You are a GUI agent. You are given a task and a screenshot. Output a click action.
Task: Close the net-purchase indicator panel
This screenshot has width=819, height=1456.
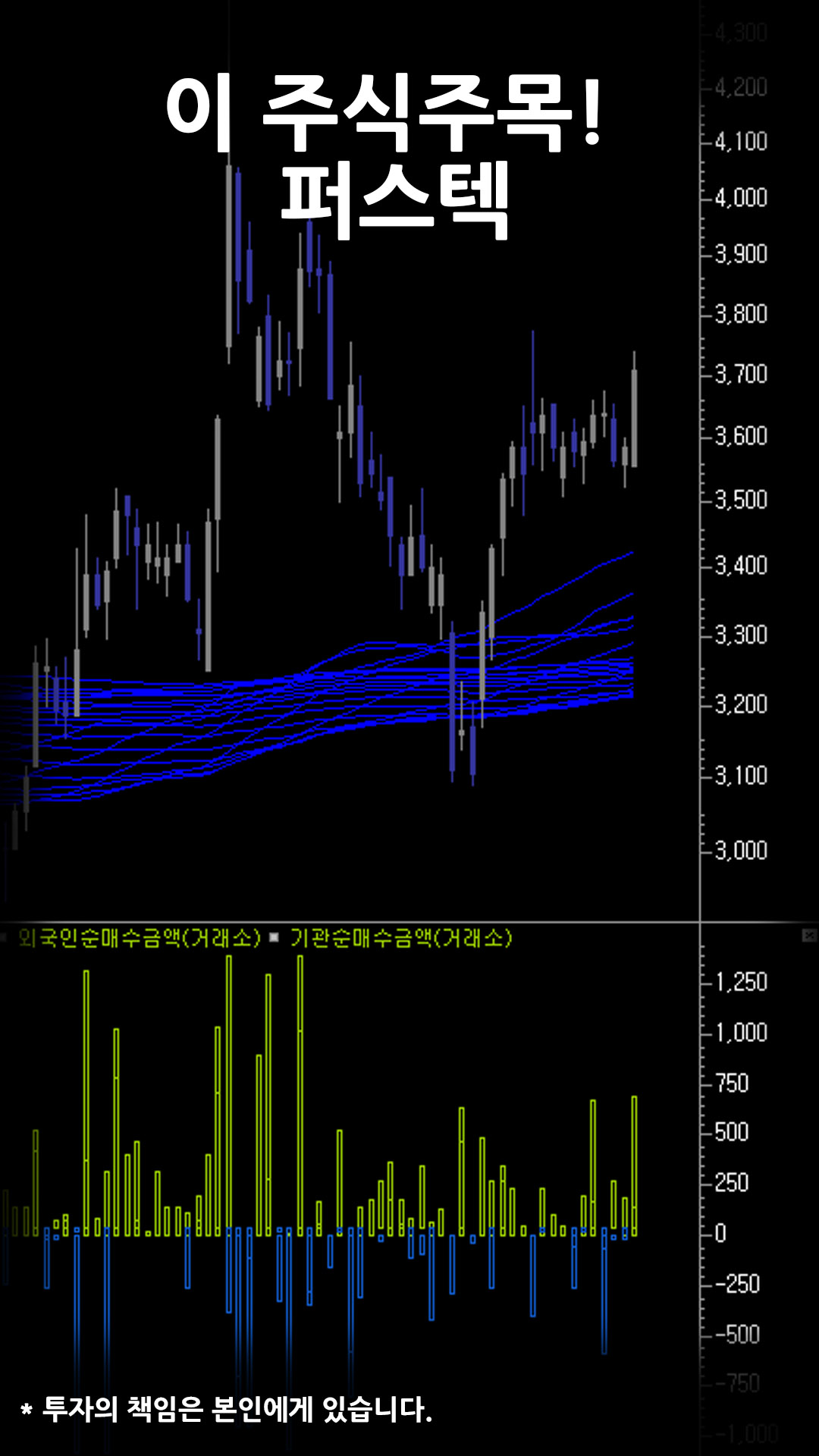click(809, 936)
